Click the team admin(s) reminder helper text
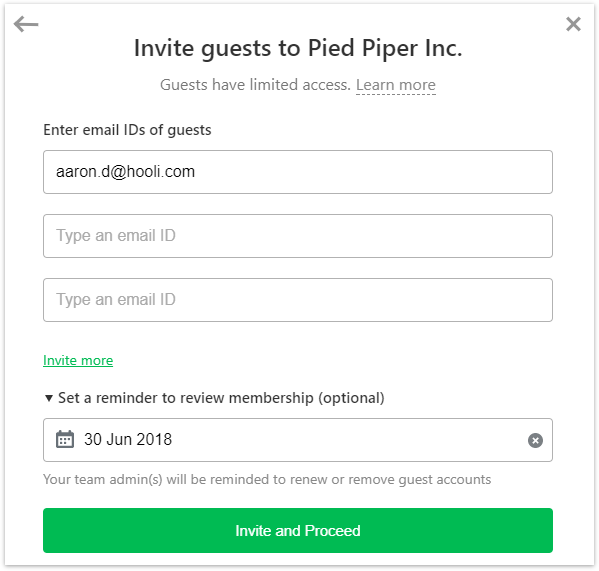This screenshot has height=571, width=599. (x=267, y=479)
